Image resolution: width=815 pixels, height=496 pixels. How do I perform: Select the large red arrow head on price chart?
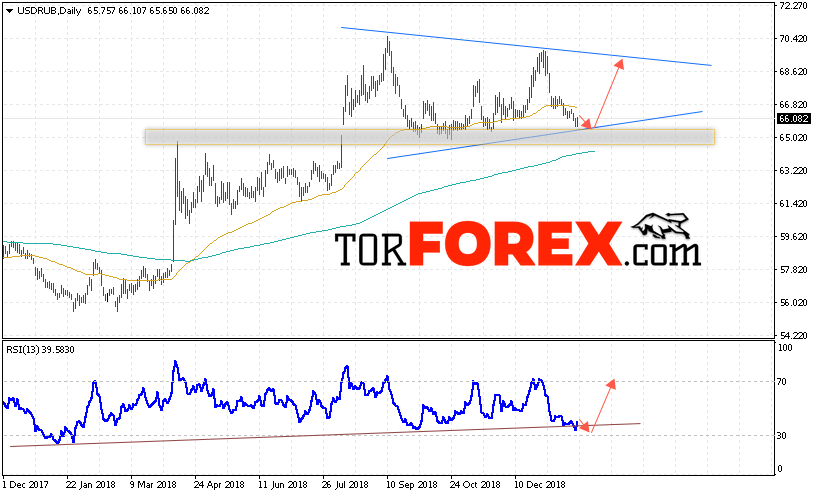619,64
